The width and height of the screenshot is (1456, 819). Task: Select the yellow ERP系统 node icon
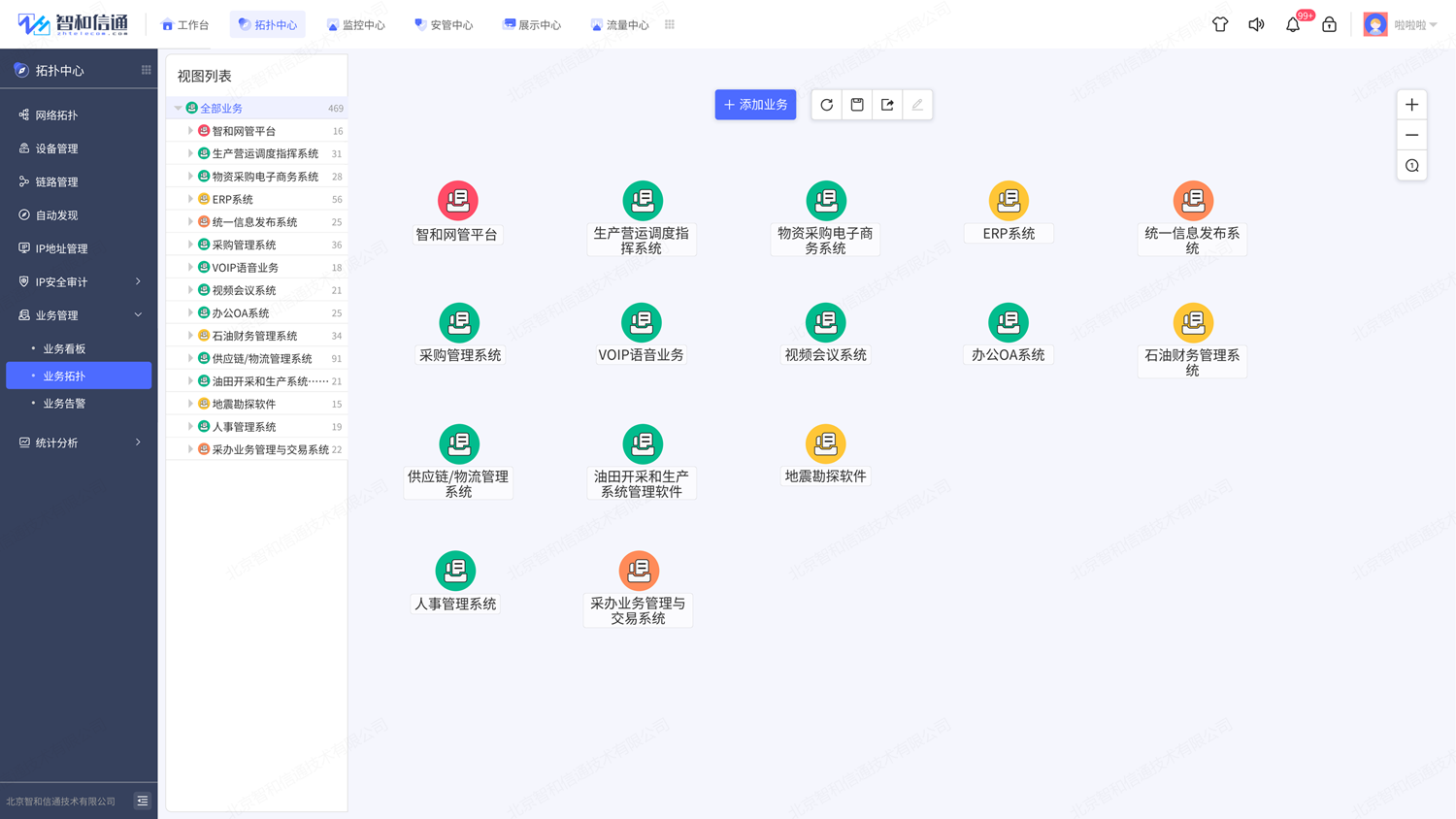1009,201
